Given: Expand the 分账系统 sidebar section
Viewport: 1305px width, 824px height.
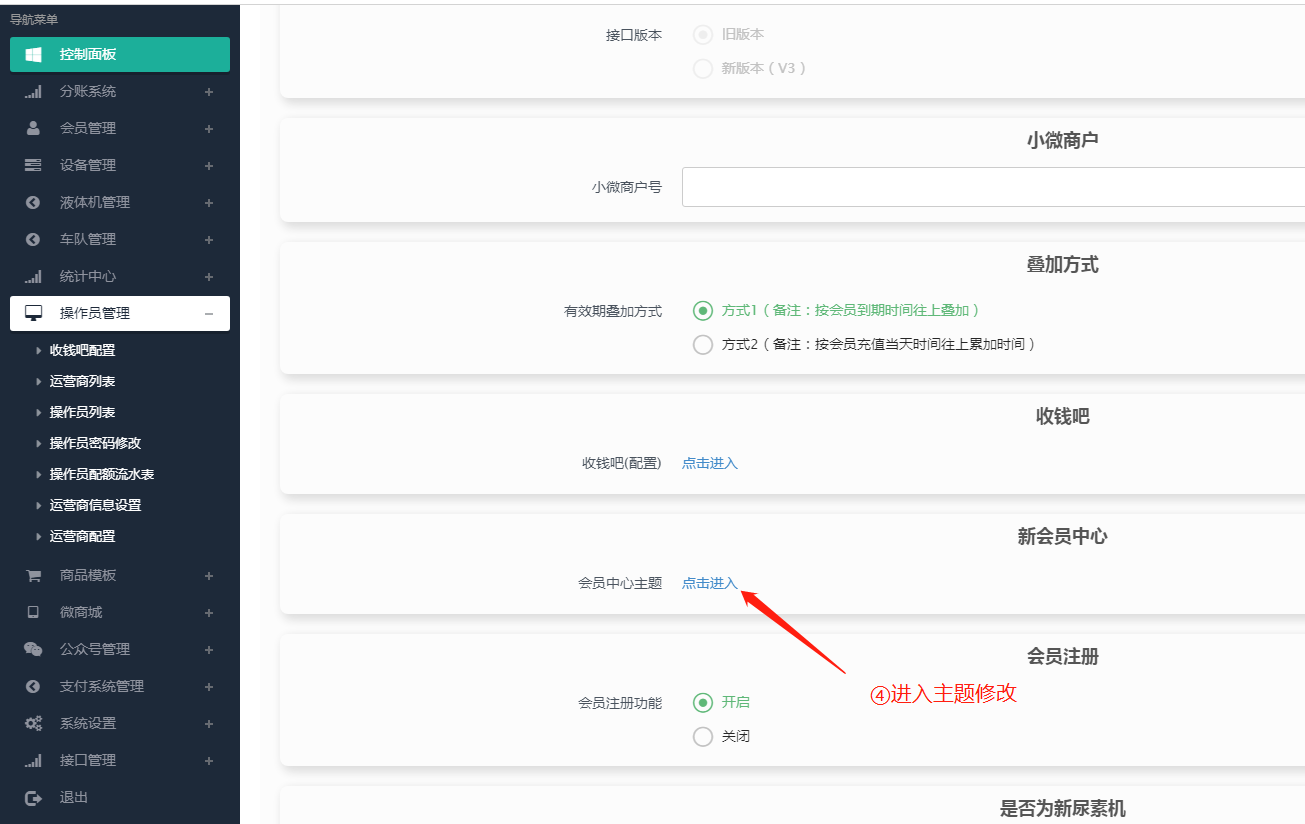Looking at the screenshot, I should 208,91.
